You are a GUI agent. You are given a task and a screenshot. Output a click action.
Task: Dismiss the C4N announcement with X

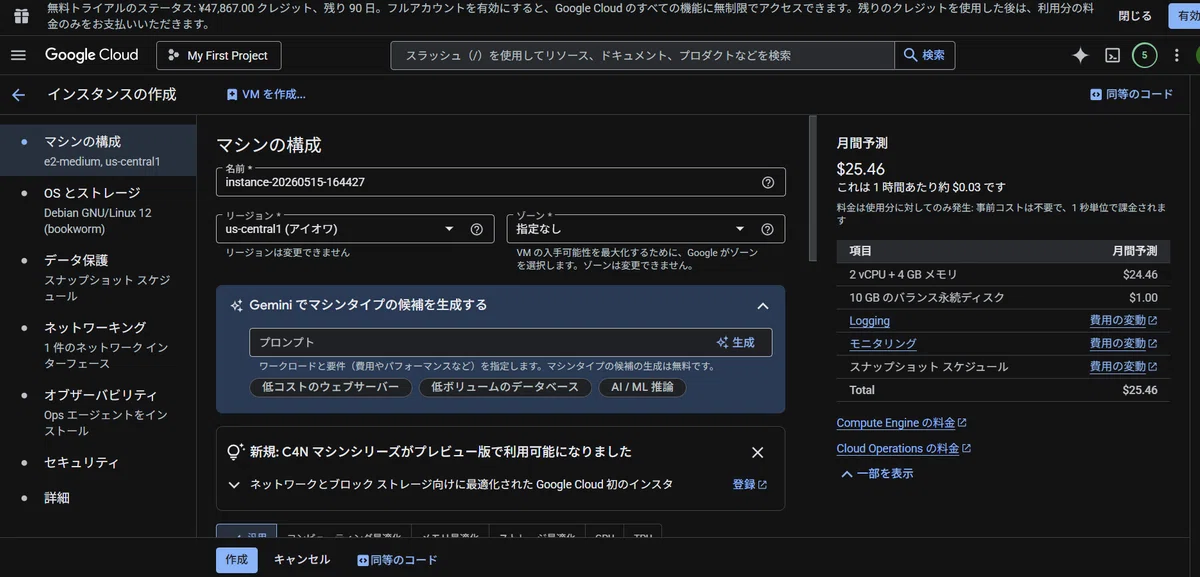click(x=757, y=452)
